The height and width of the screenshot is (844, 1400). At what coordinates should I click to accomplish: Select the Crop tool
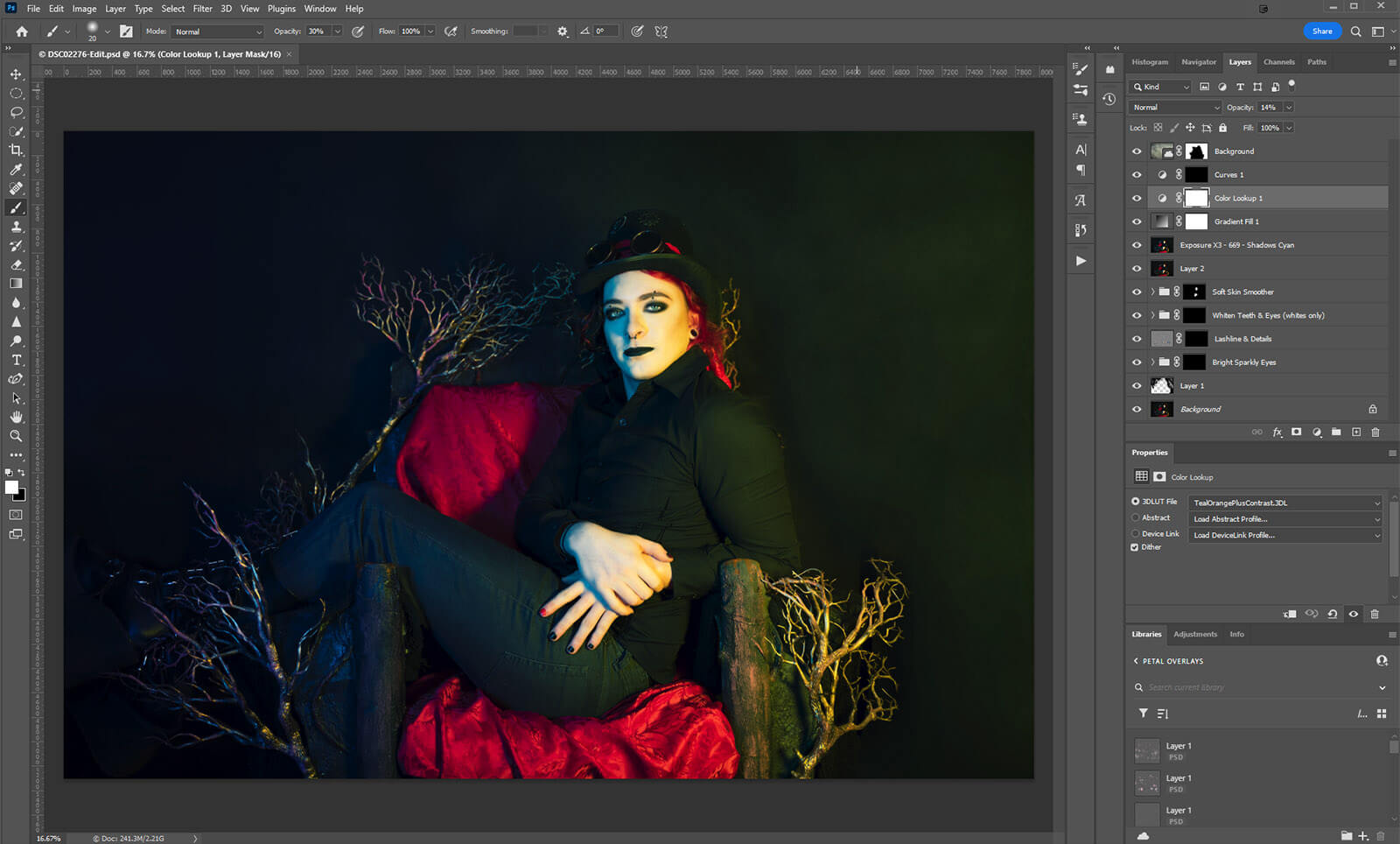point(16,151)
